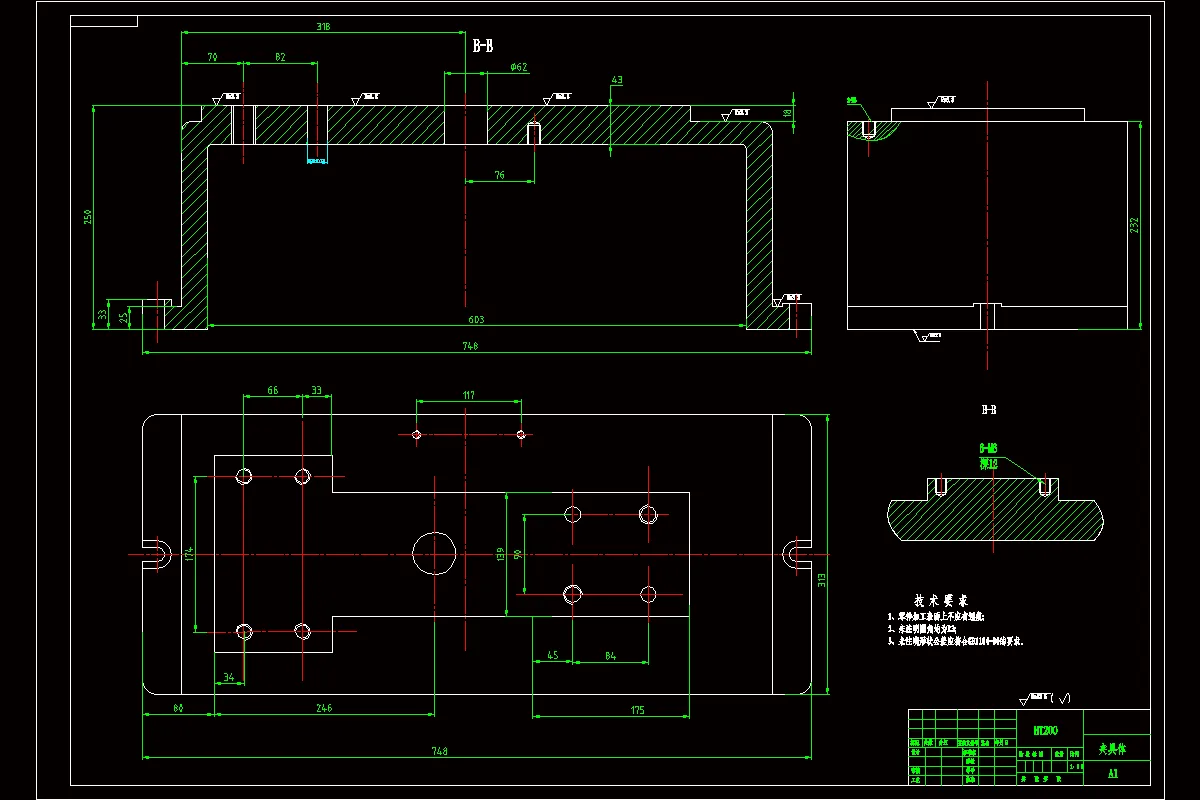Select the 139 dimension value
This screenshot has height=800, width=1200.
tap(500, 553)
